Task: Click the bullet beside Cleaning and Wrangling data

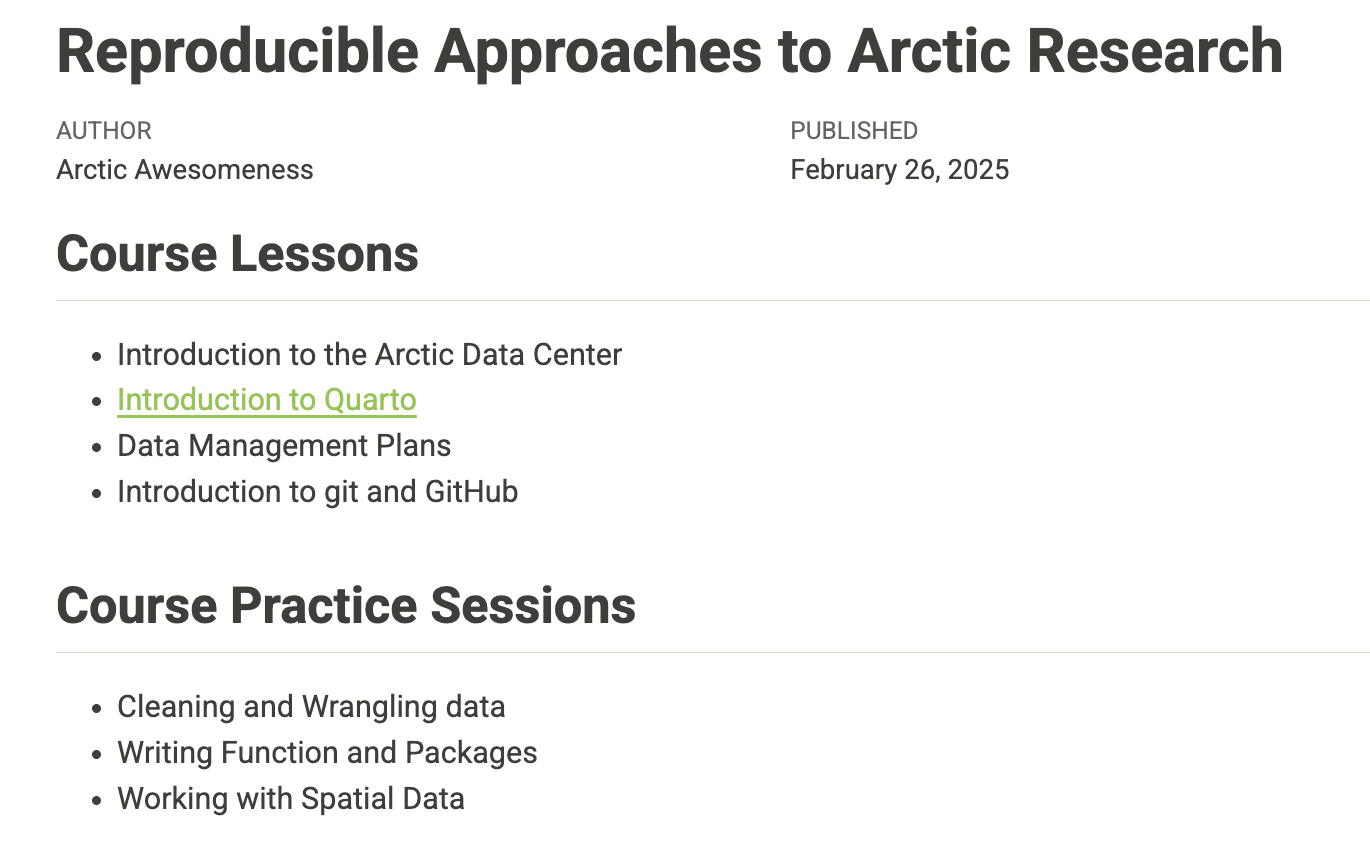Action: tap(97, 709)
